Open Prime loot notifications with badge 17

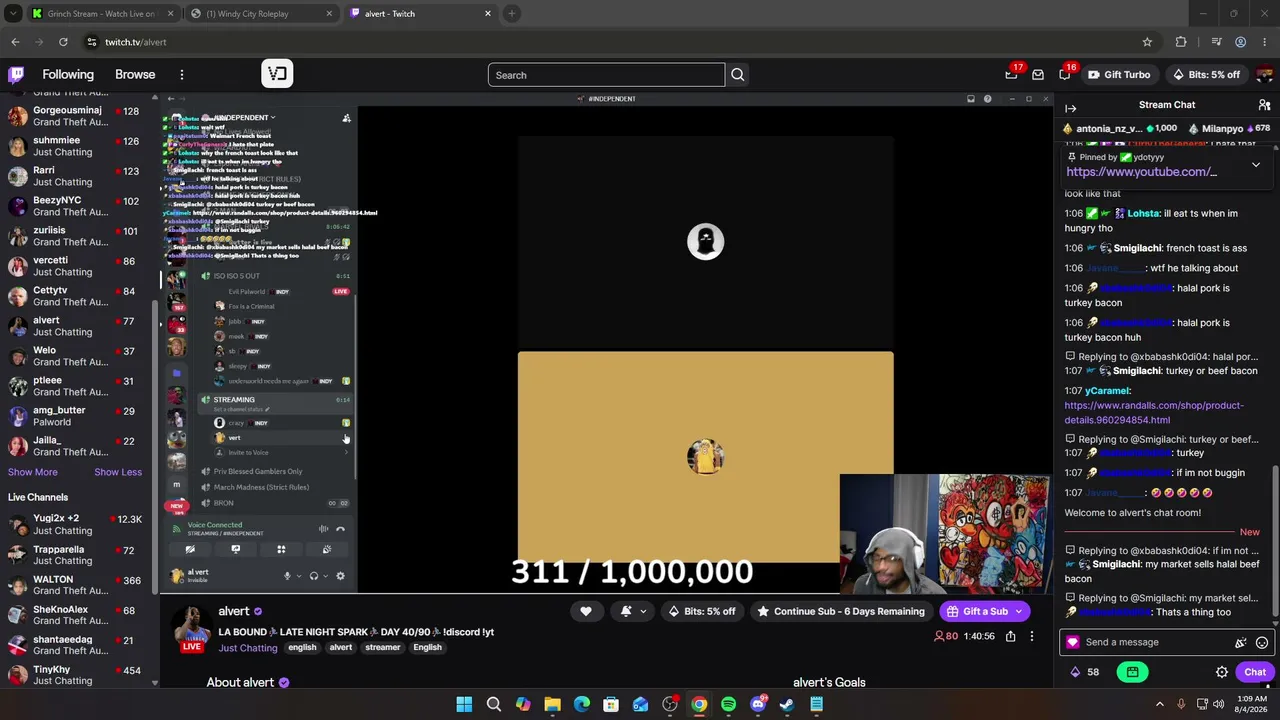pos(1012,74)
